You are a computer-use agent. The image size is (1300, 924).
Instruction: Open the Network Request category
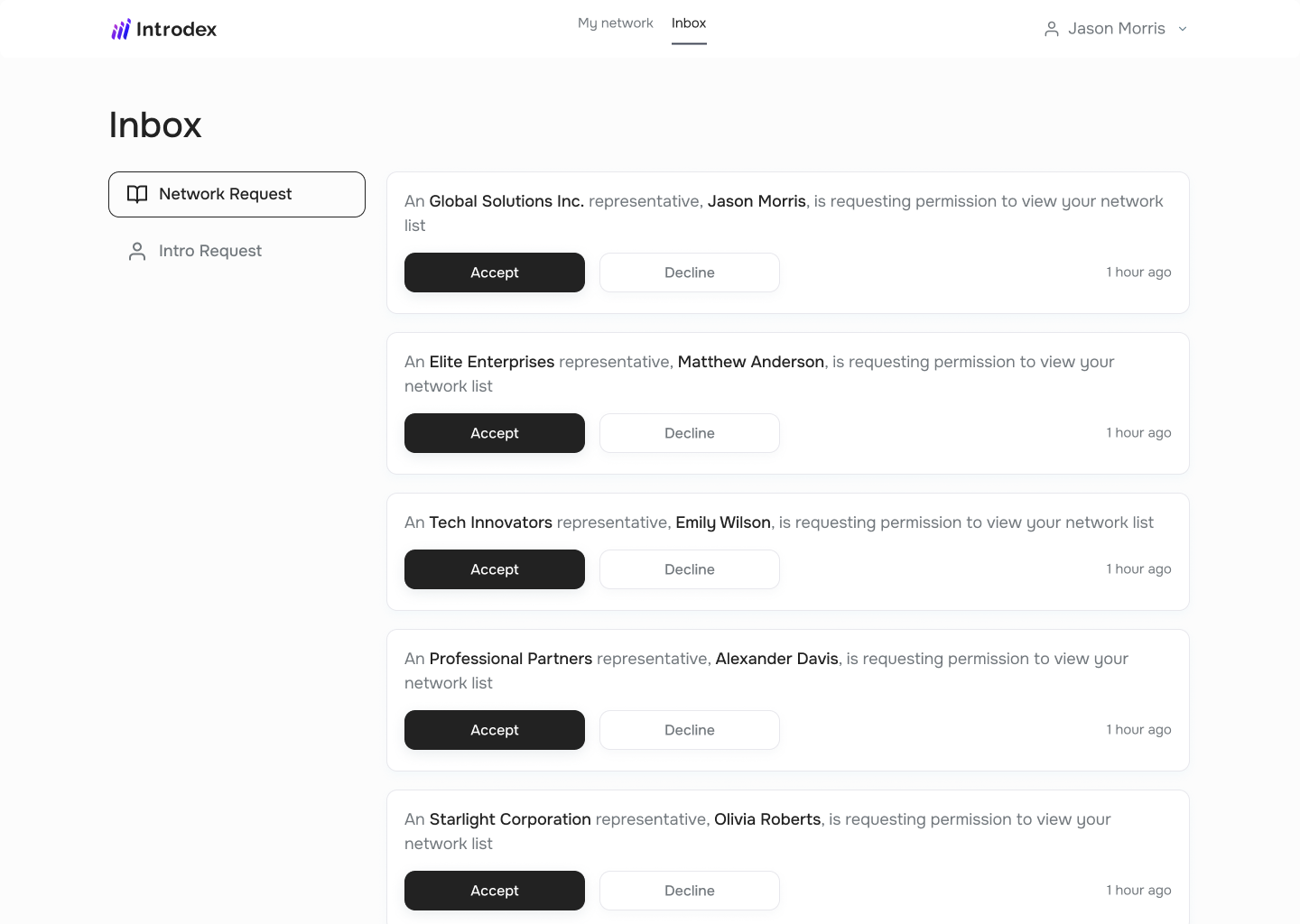tap(237, 195)
